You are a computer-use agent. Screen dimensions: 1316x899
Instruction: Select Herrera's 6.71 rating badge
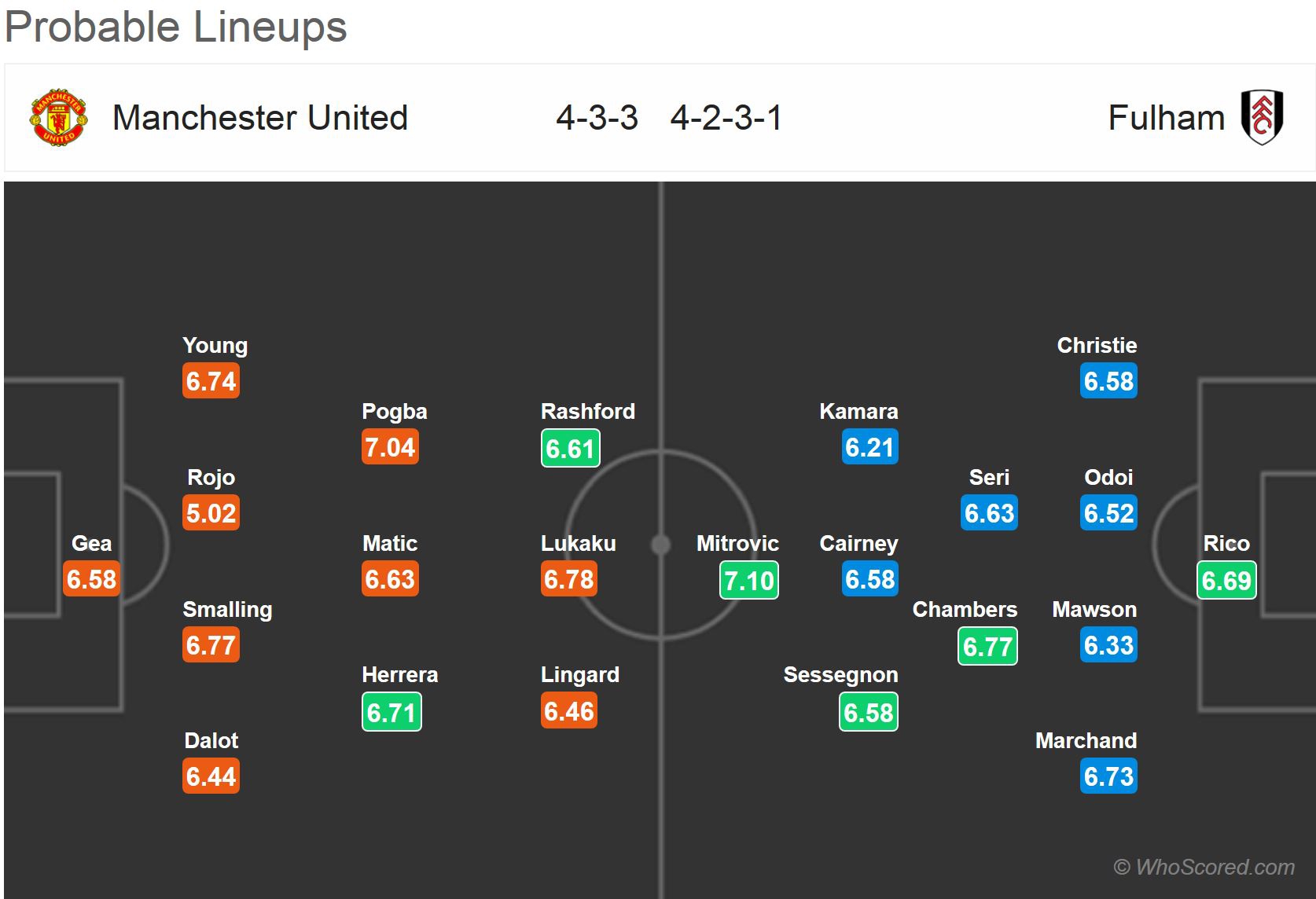[x=391, y=713]
